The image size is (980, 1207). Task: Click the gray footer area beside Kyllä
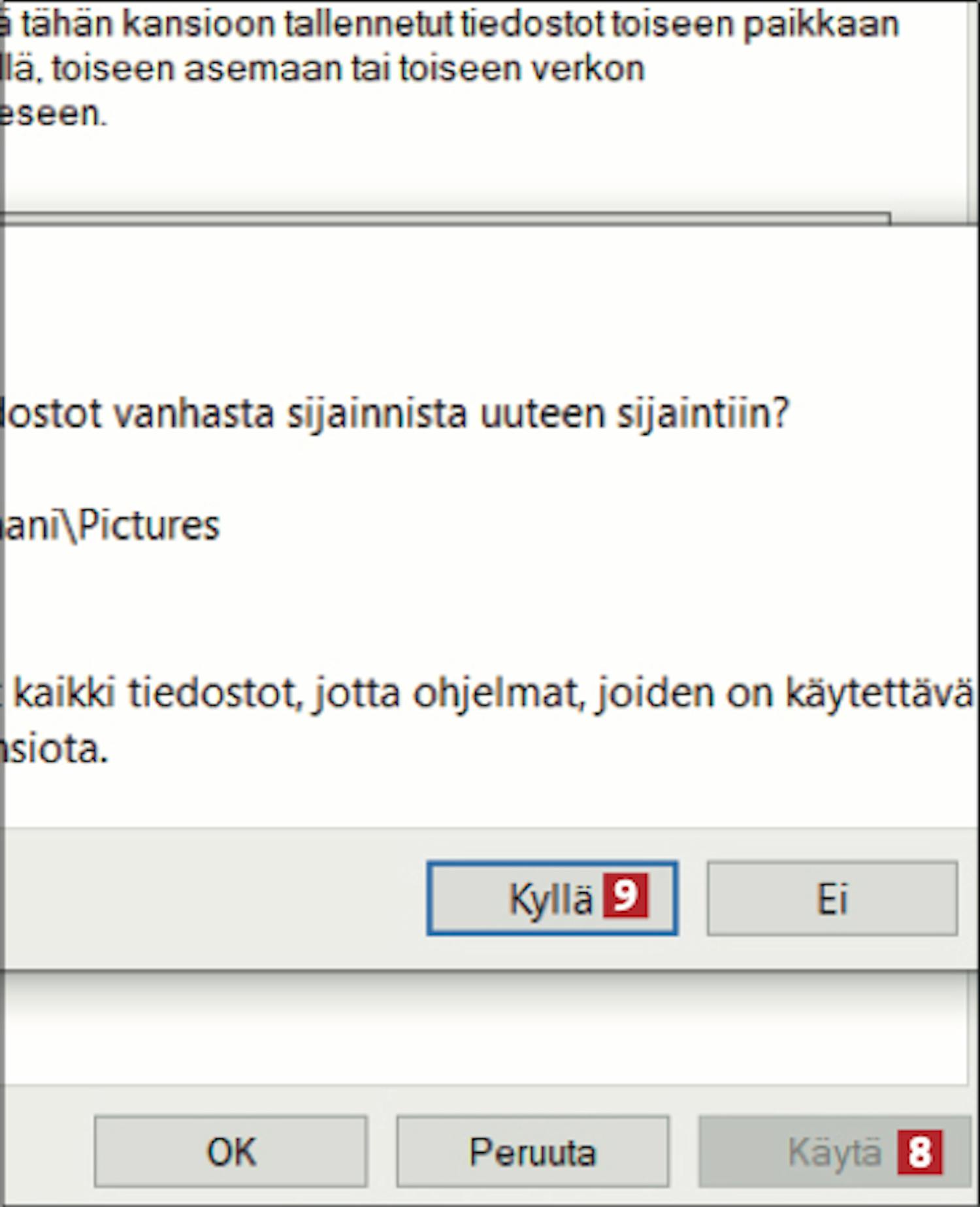pos(212,898)
